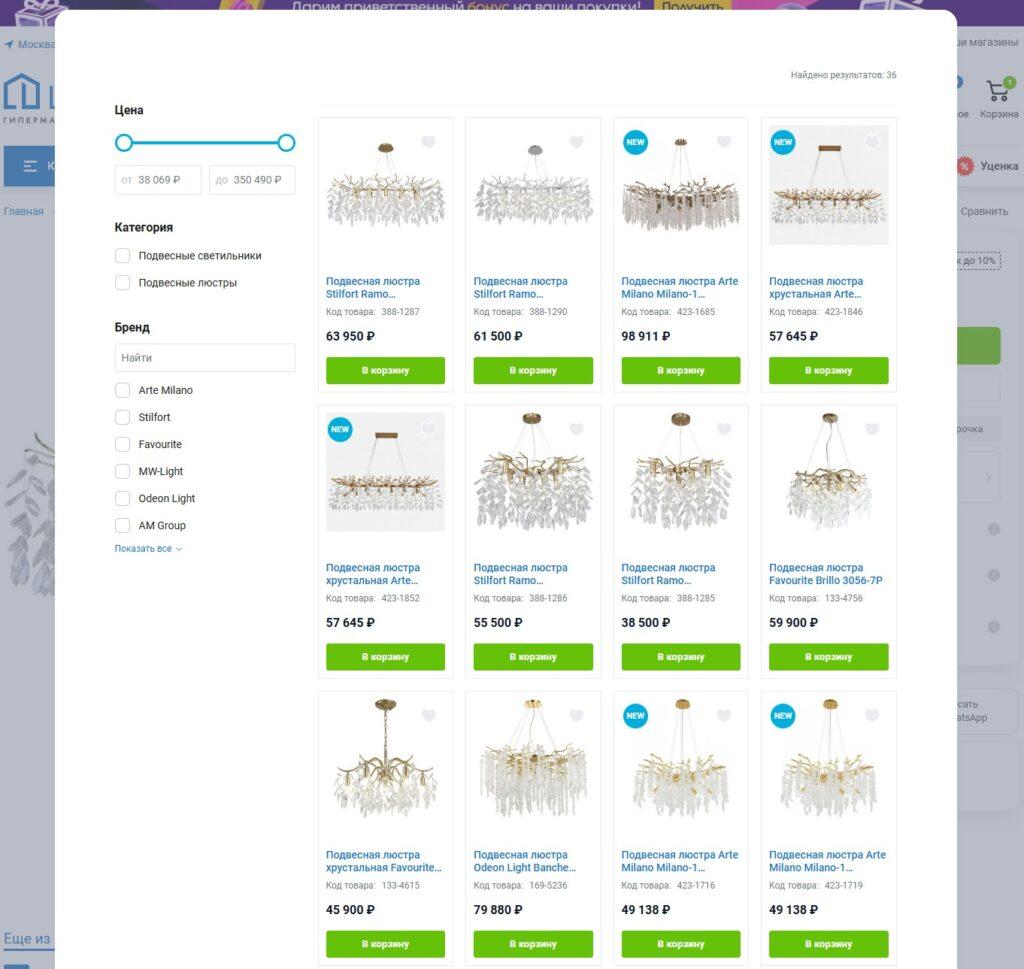Click heart icon on Favourite Brillo 3056-7P
The height and width of the screenshot is (969, 1024).
872,429
